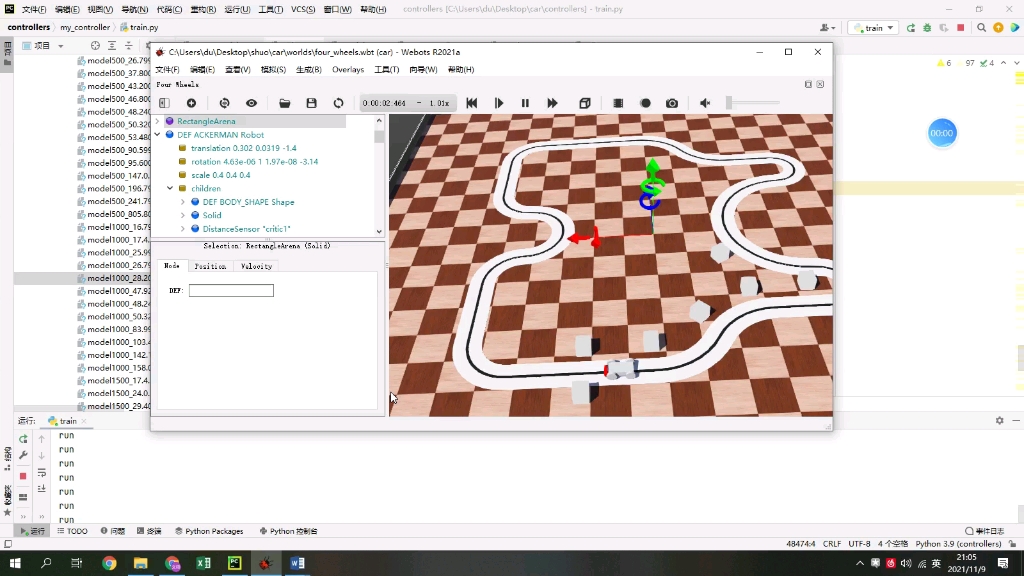1024x576 pixels.
Task: Click the PyCharm debug bug icon
Action: 927,27
